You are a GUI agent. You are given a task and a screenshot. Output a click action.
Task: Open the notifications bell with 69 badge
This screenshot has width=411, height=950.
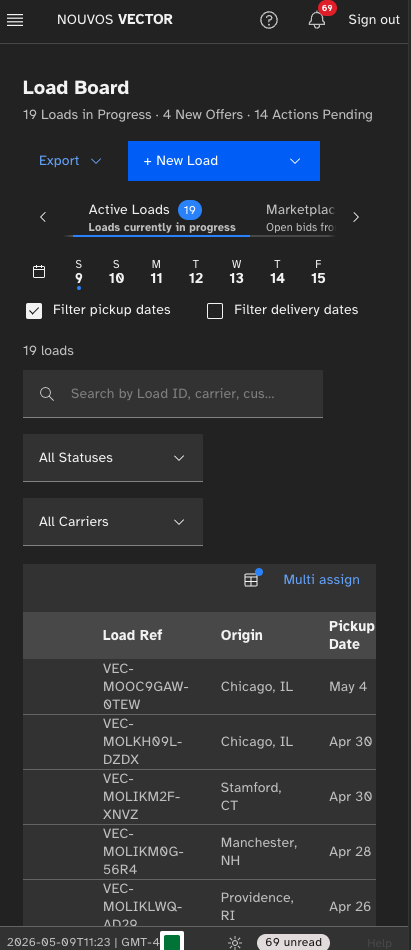(x=317, y=20)
